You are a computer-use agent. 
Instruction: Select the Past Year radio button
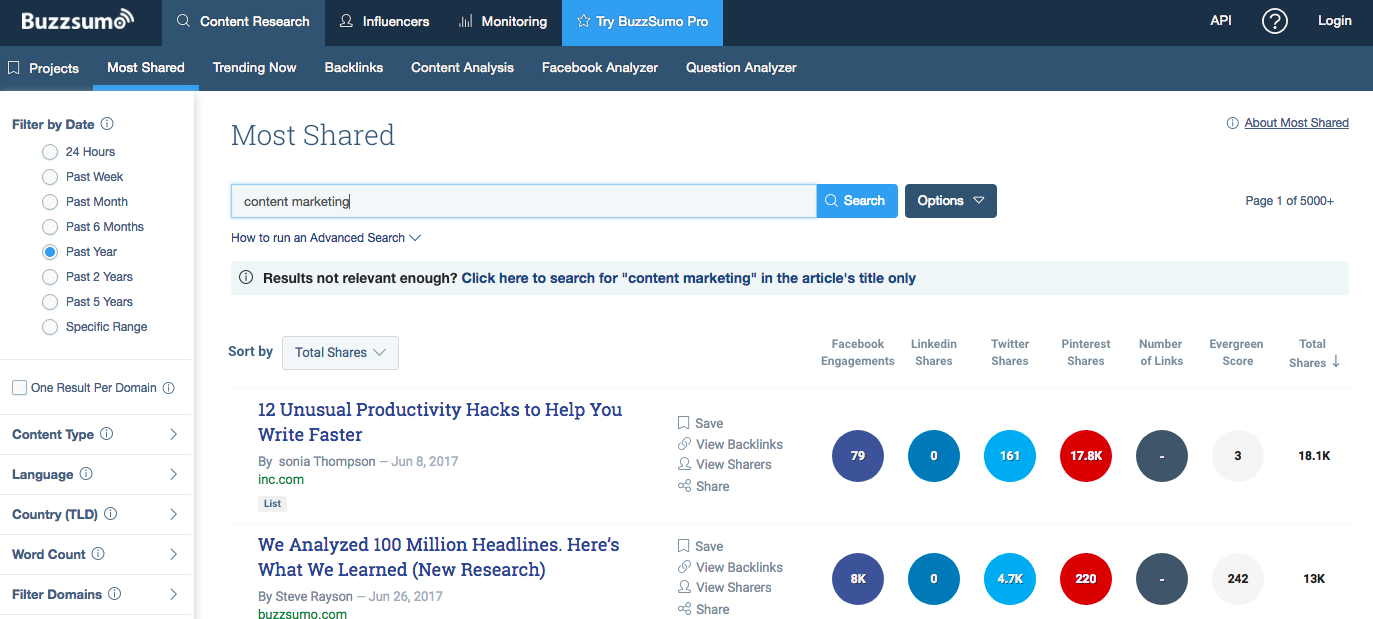tap(50, 252)
